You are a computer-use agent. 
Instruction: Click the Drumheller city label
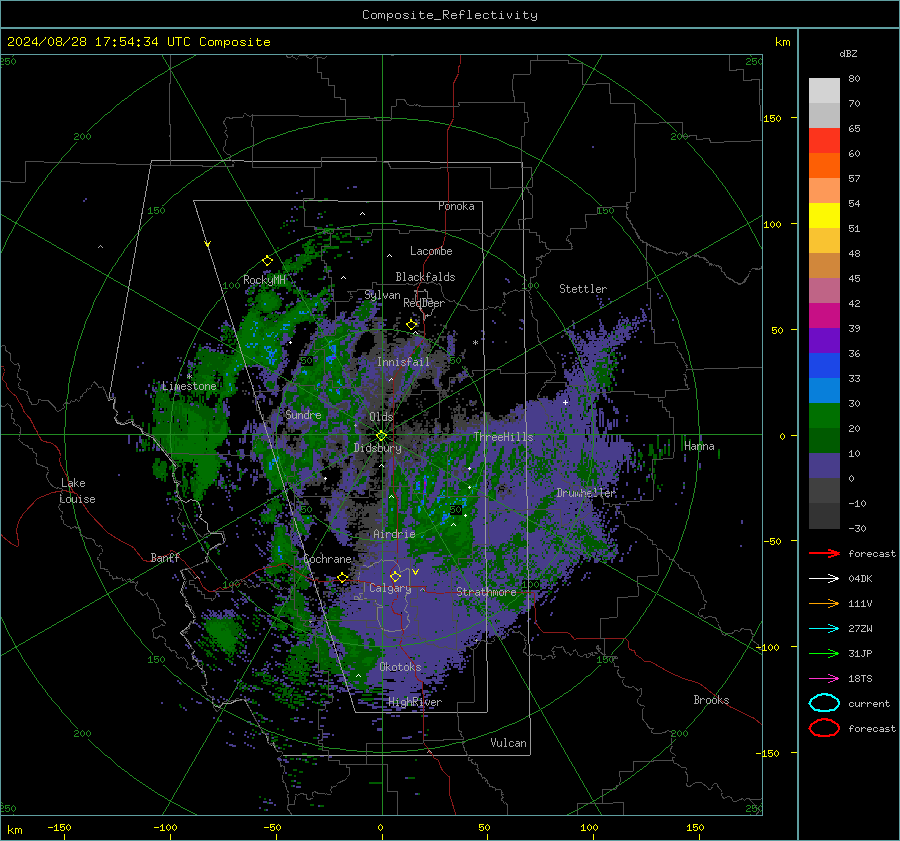pyautogui.click(x=586, y=493)
